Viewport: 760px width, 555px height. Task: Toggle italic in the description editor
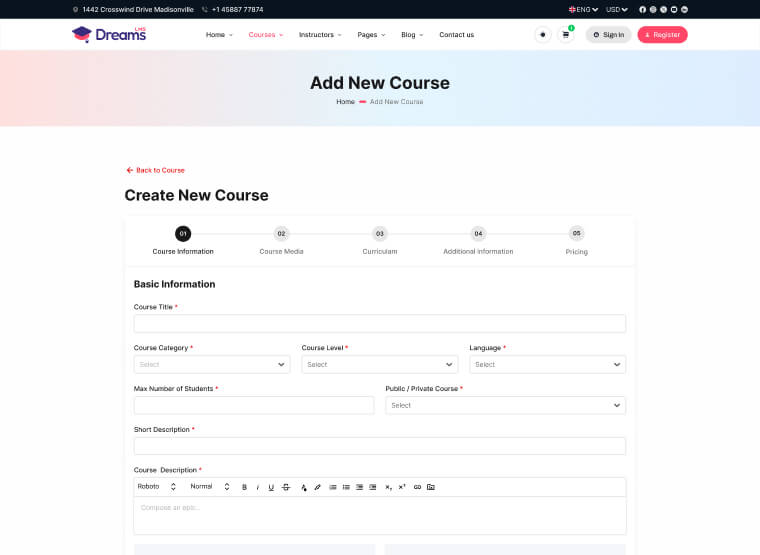pos(257,487)
